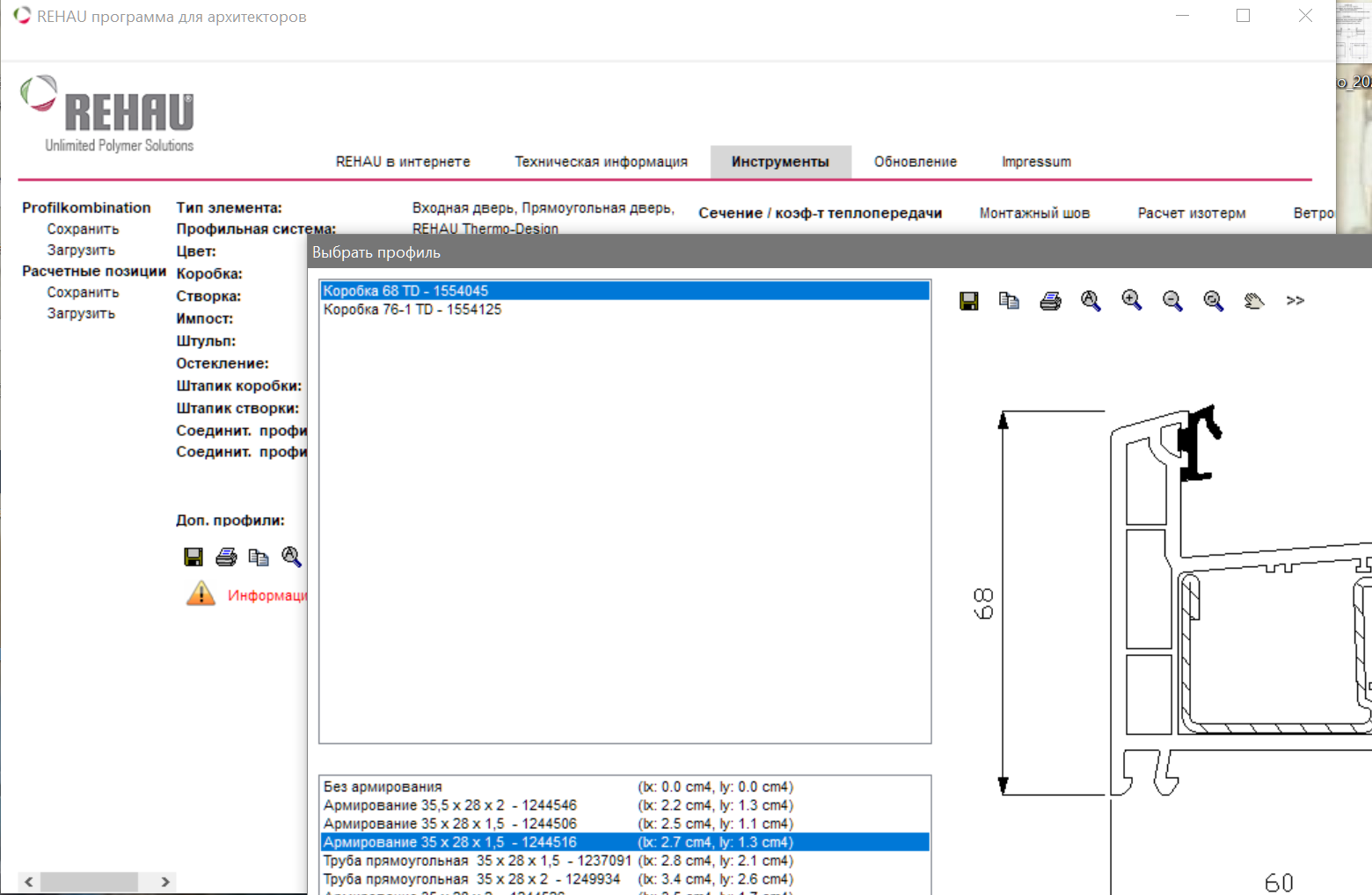Zoom out of the profile drawing
This screenshot has width=1372, height=895.
pyautogui.click(x=1172, y=301)
